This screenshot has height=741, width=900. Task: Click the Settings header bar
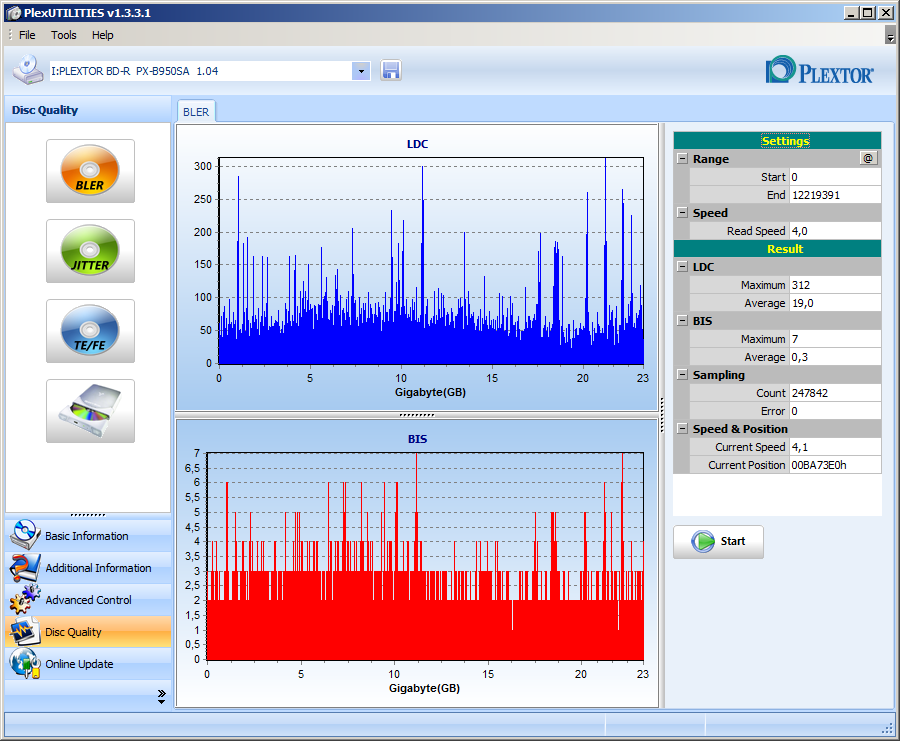point(777,141)
